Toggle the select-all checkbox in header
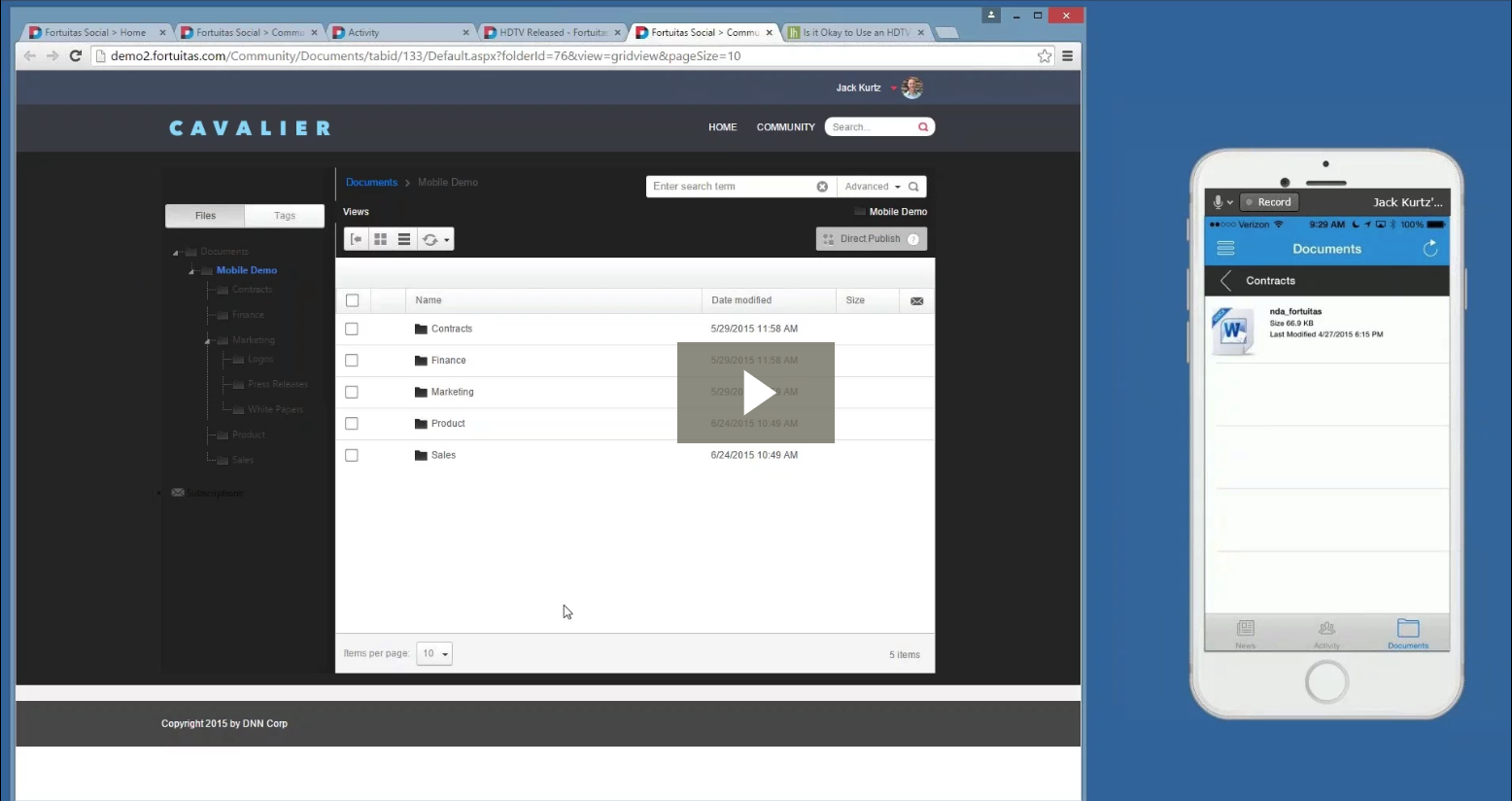Screen dimensions: 1512x801 [353, 300]
